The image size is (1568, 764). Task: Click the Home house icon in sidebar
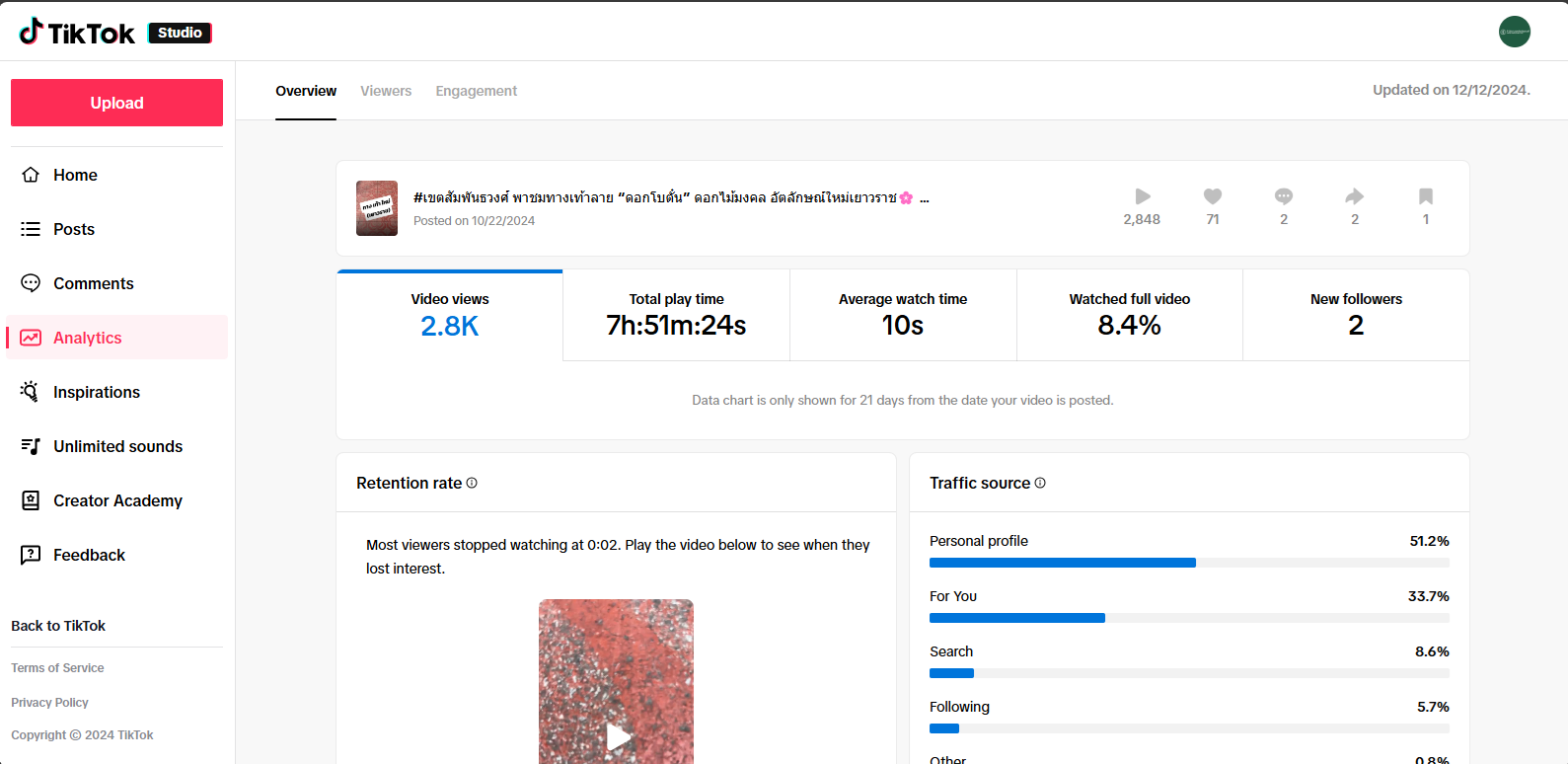[x=31, y=175]
